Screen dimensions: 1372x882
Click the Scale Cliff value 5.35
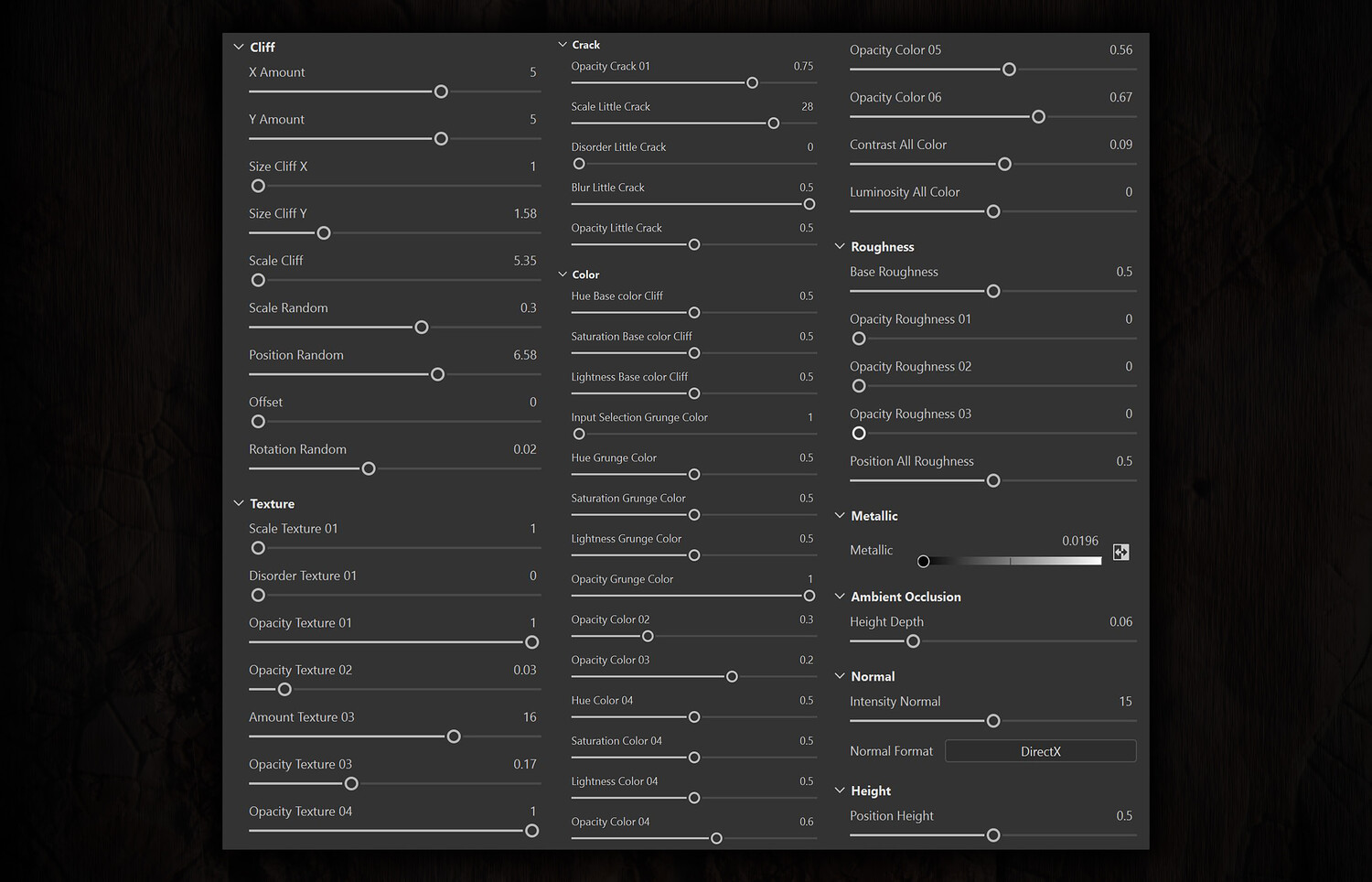(525, 261)
